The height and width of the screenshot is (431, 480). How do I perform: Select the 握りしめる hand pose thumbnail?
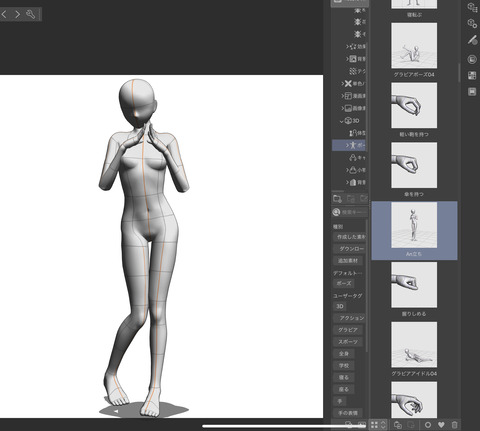[414, 285]
